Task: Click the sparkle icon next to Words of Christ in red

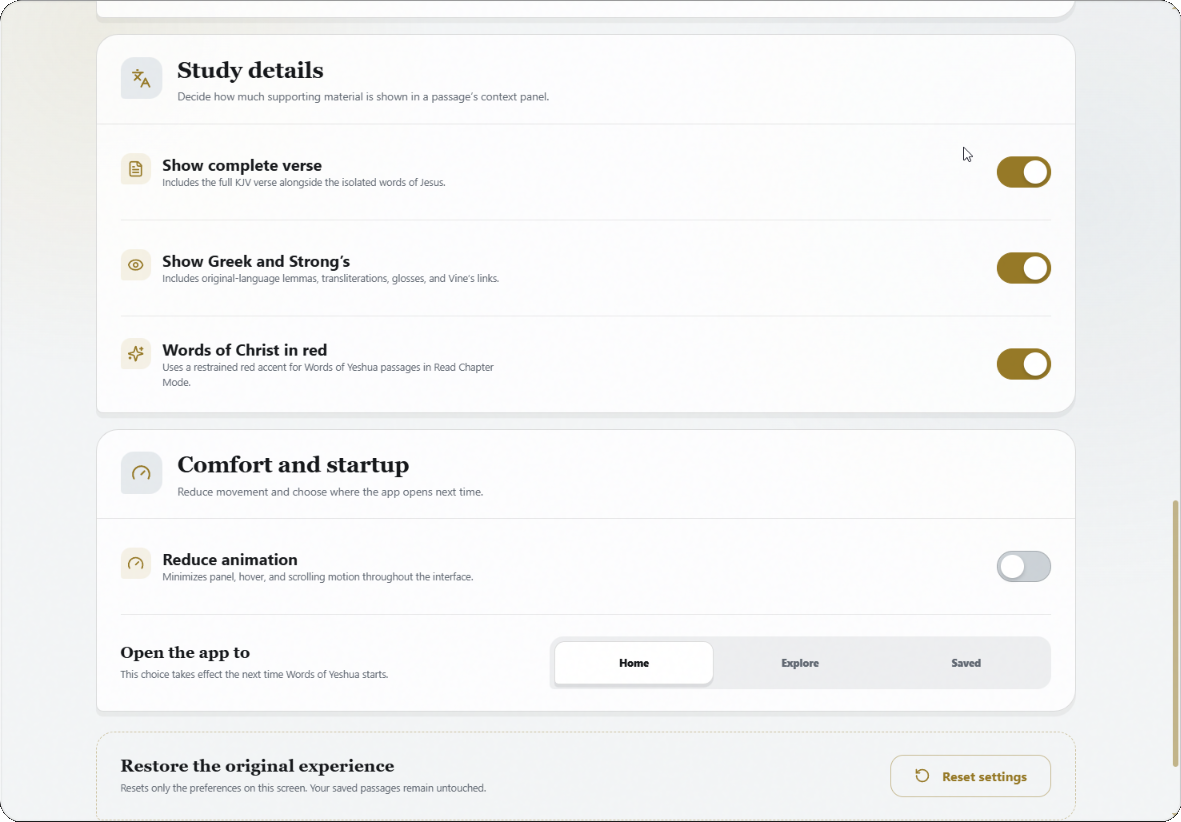Action: pos(136,353)
